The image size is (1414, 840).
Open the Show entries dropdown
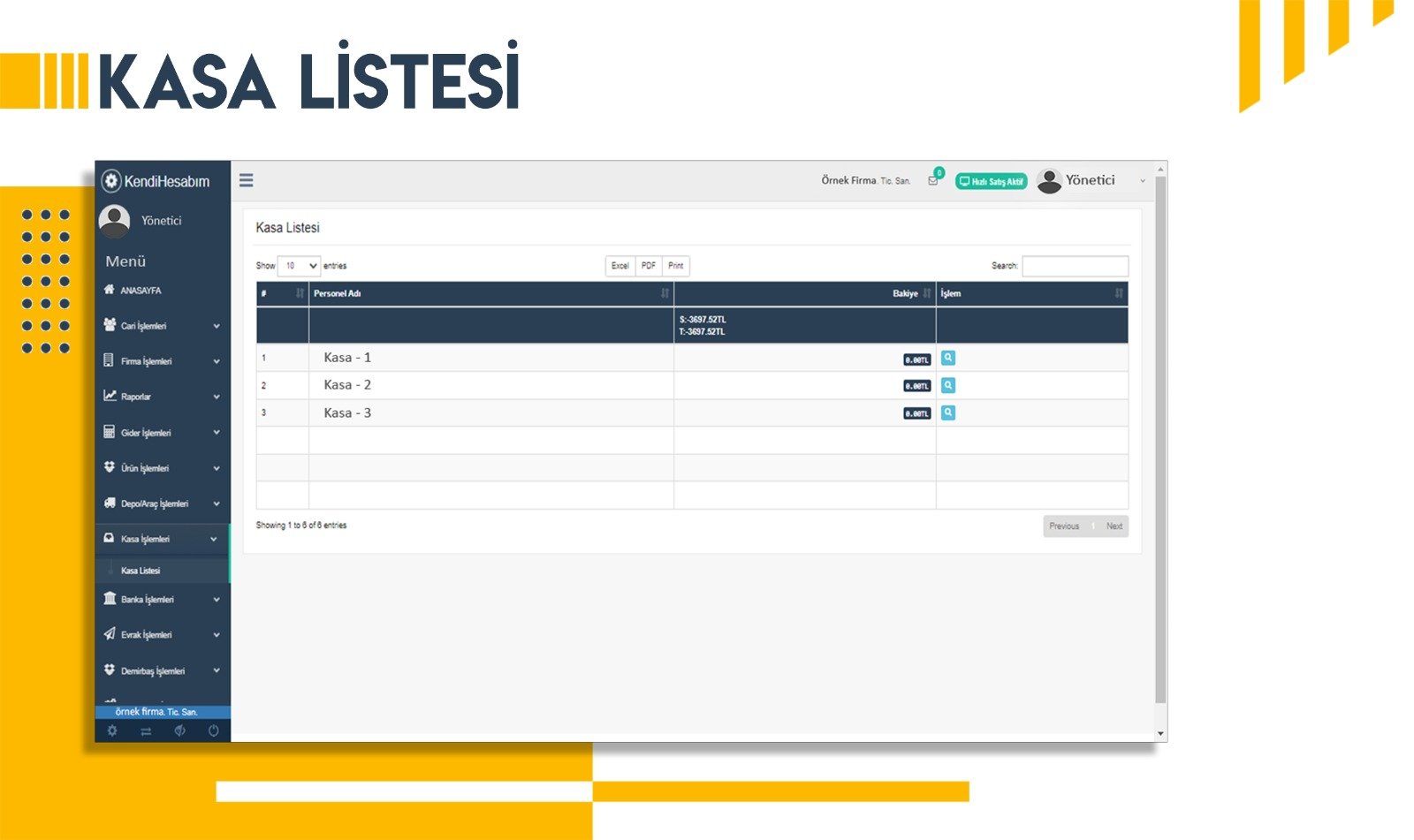pyautogui.click(x=299, y=266)
